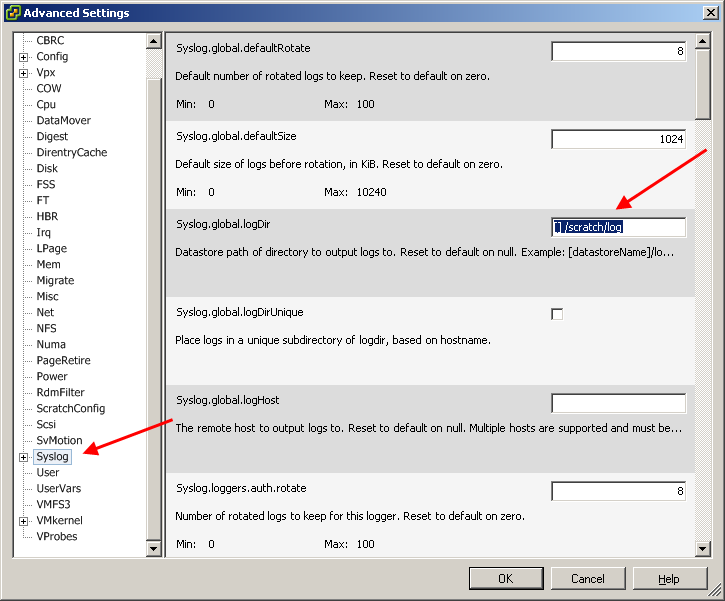Choose Scsi category
The width and height of the screenshot is (725, 601).
pyautogui.click(x=46, y=424)
